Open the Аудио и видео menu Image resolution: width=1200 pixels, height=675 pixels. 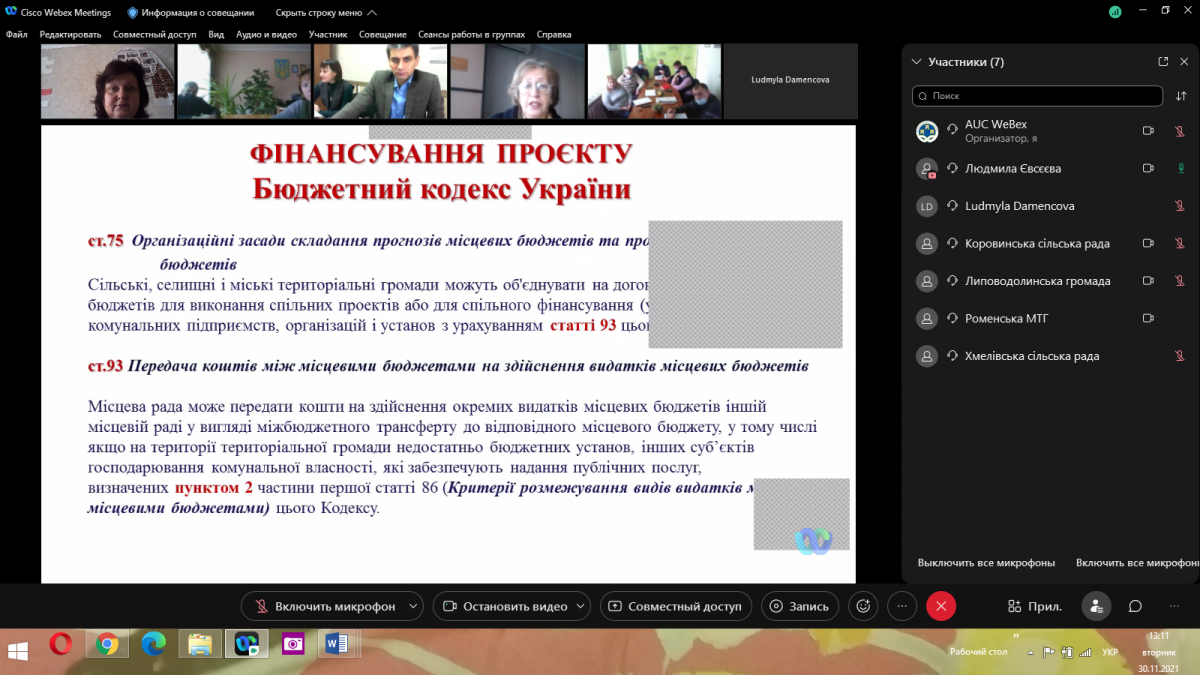[x=266, y=34]
